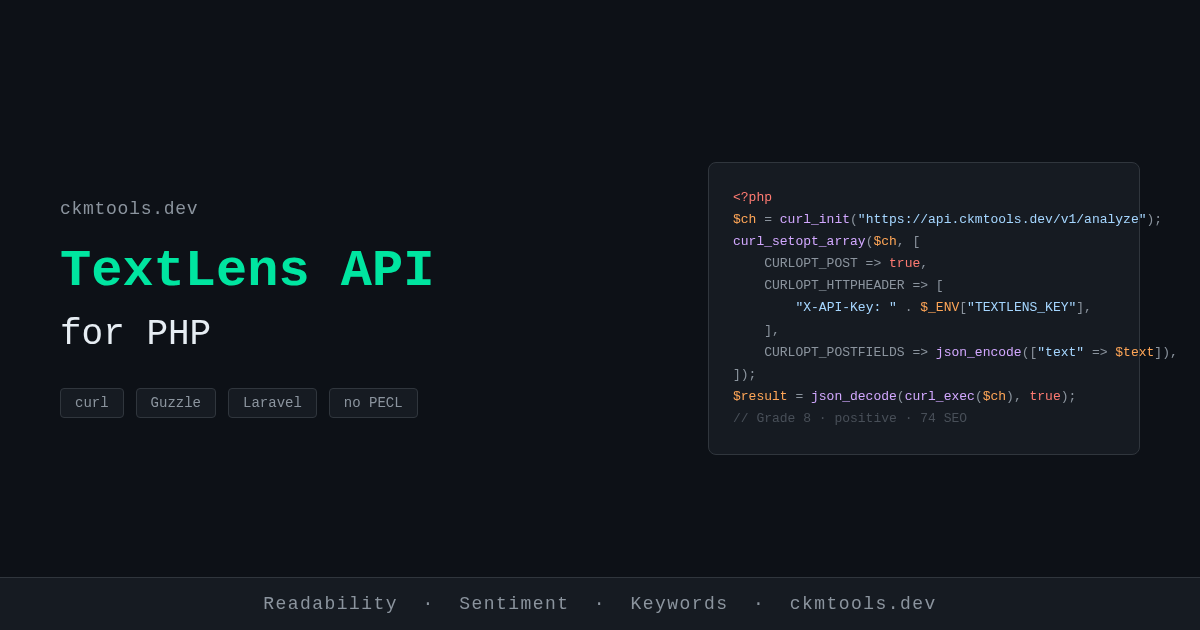Click the curl tag
Image resolution: width=1200 pixels, height=630 pixels.
pyautogui.click(x=92, y=403)
